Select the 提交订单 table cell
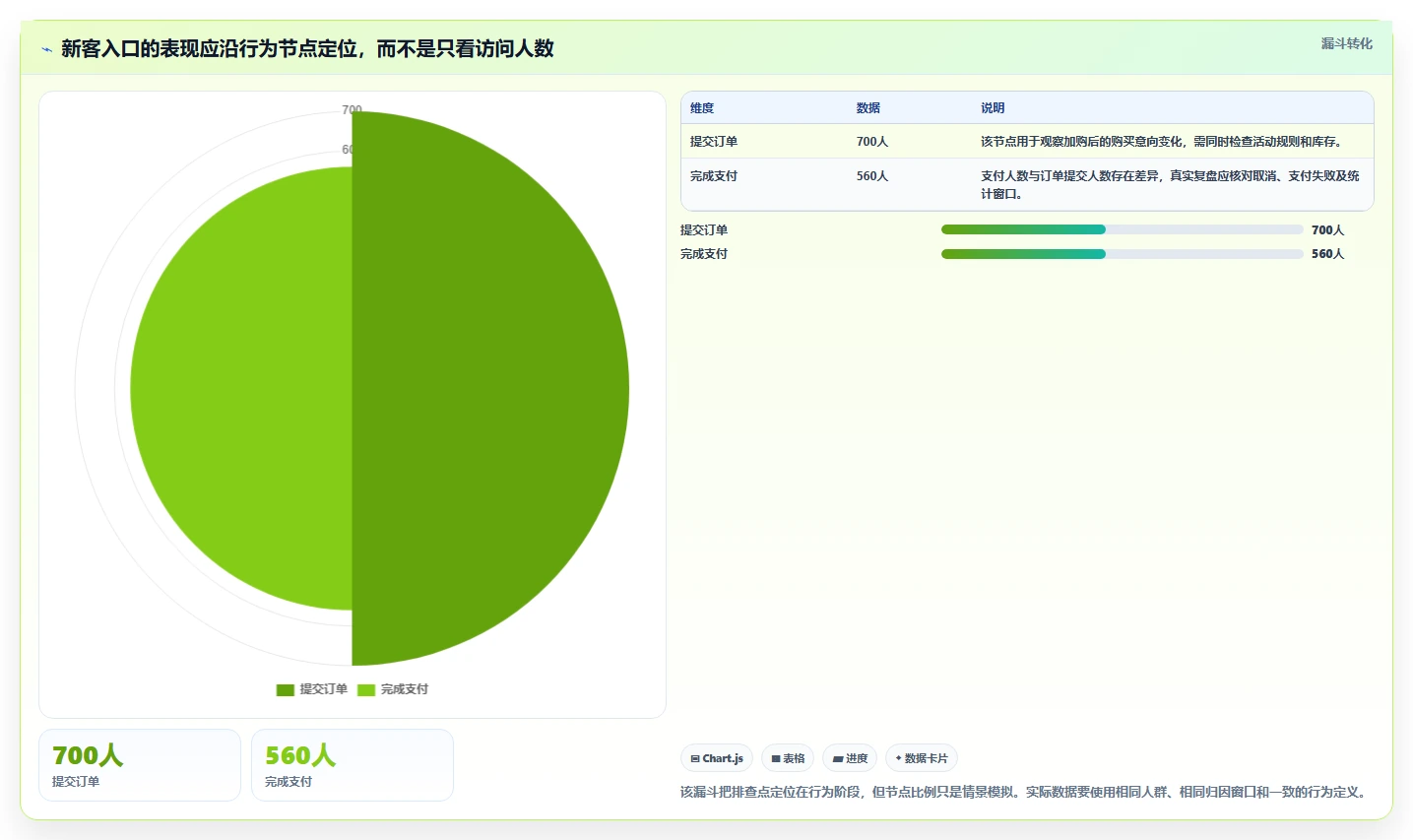Screen dimensions: 1413x840 [x=714, y=142]
